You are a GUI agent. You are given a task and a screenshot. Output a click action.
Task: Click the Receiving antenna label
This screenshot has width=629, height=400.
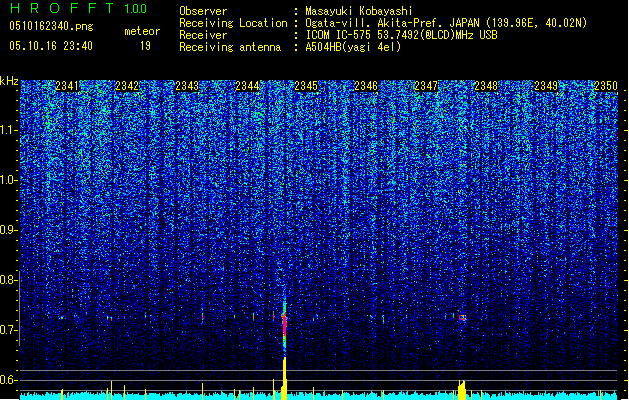coord(230,47)
